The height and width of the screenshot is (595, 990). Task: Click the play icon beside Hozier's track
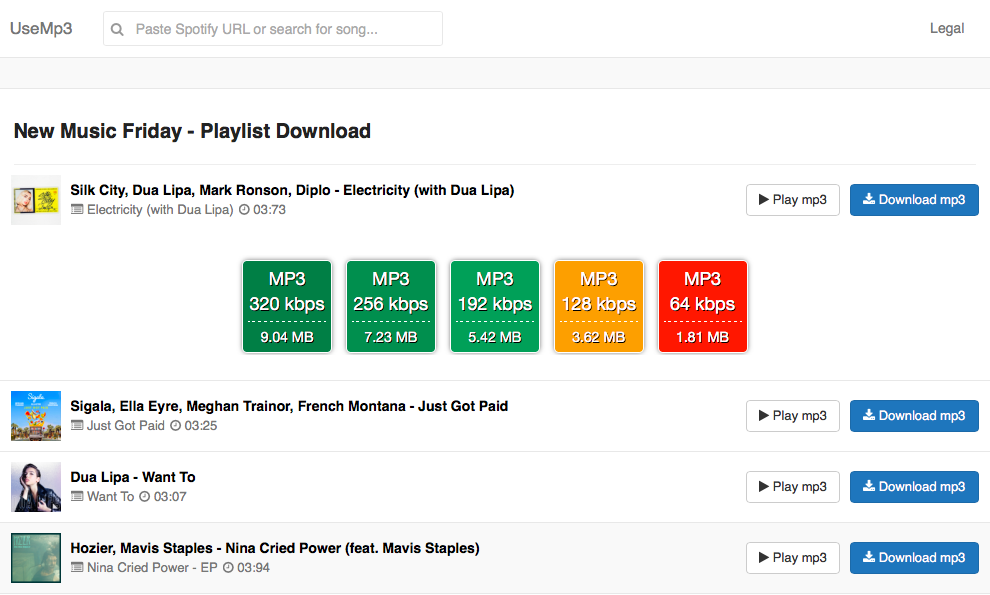click(x=768, y=557)
